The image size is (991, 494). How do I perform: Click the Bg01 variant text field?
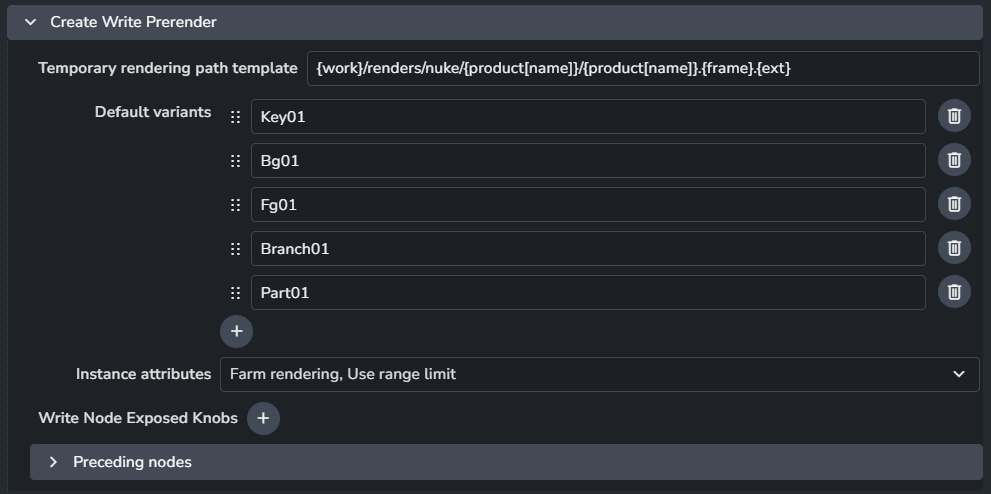pos(588,161)
